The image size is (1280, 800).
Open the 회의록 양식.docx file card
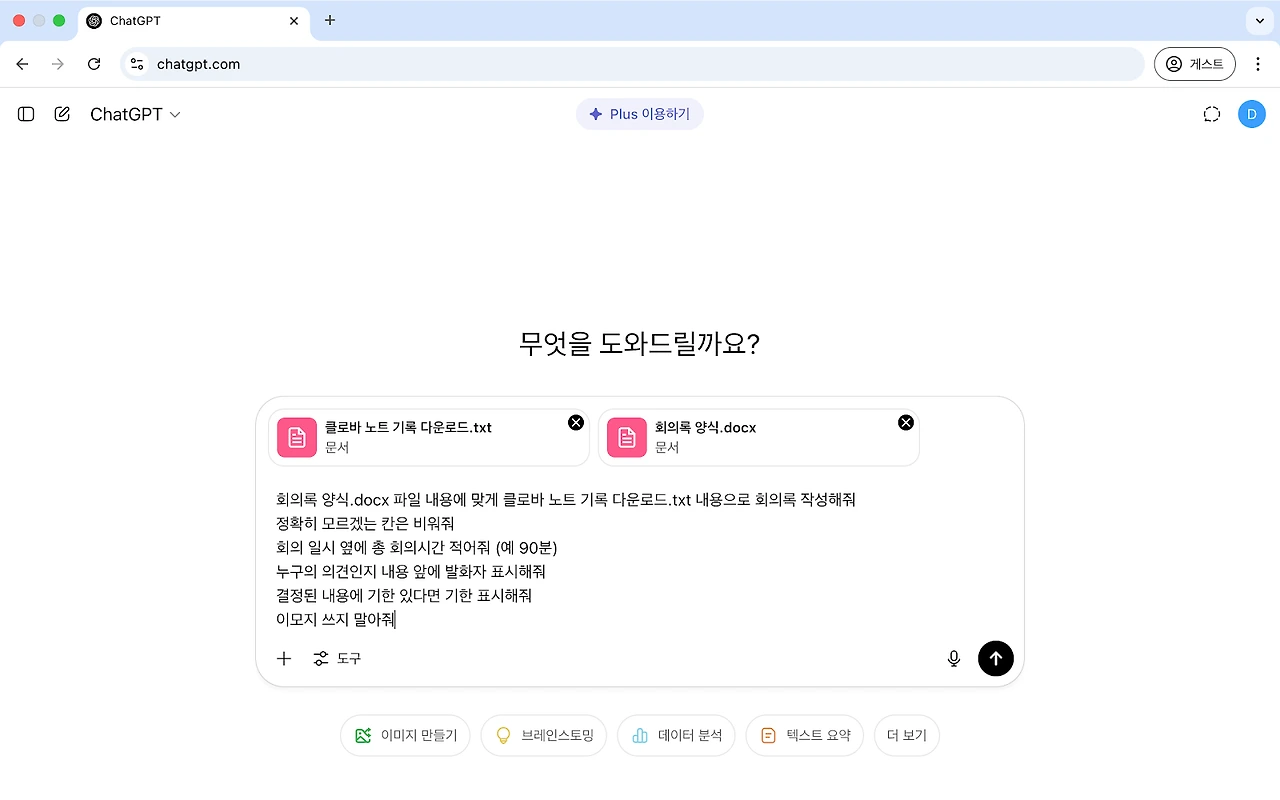coord(759,437)
